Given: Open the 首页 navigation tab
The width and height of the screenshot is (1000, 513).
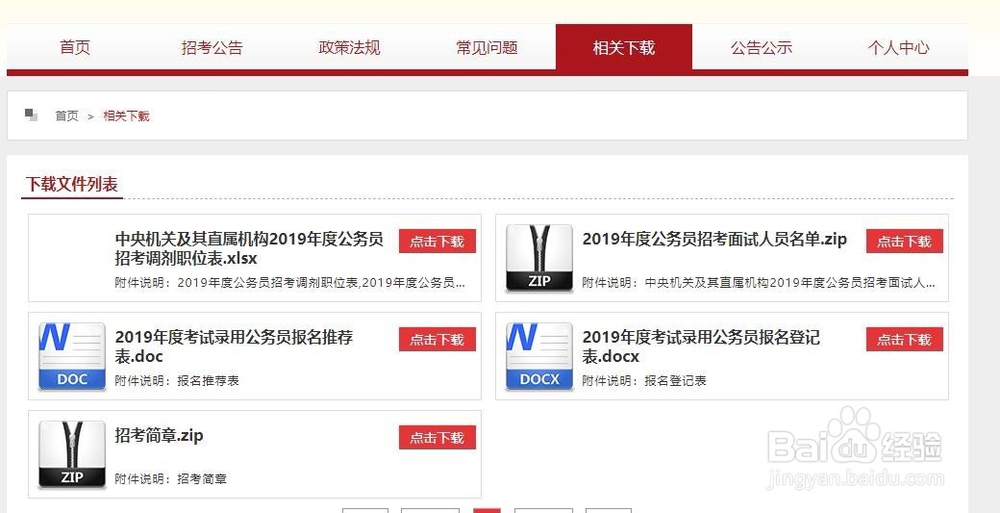Looking at the screenshot, I should pos(75,47).
